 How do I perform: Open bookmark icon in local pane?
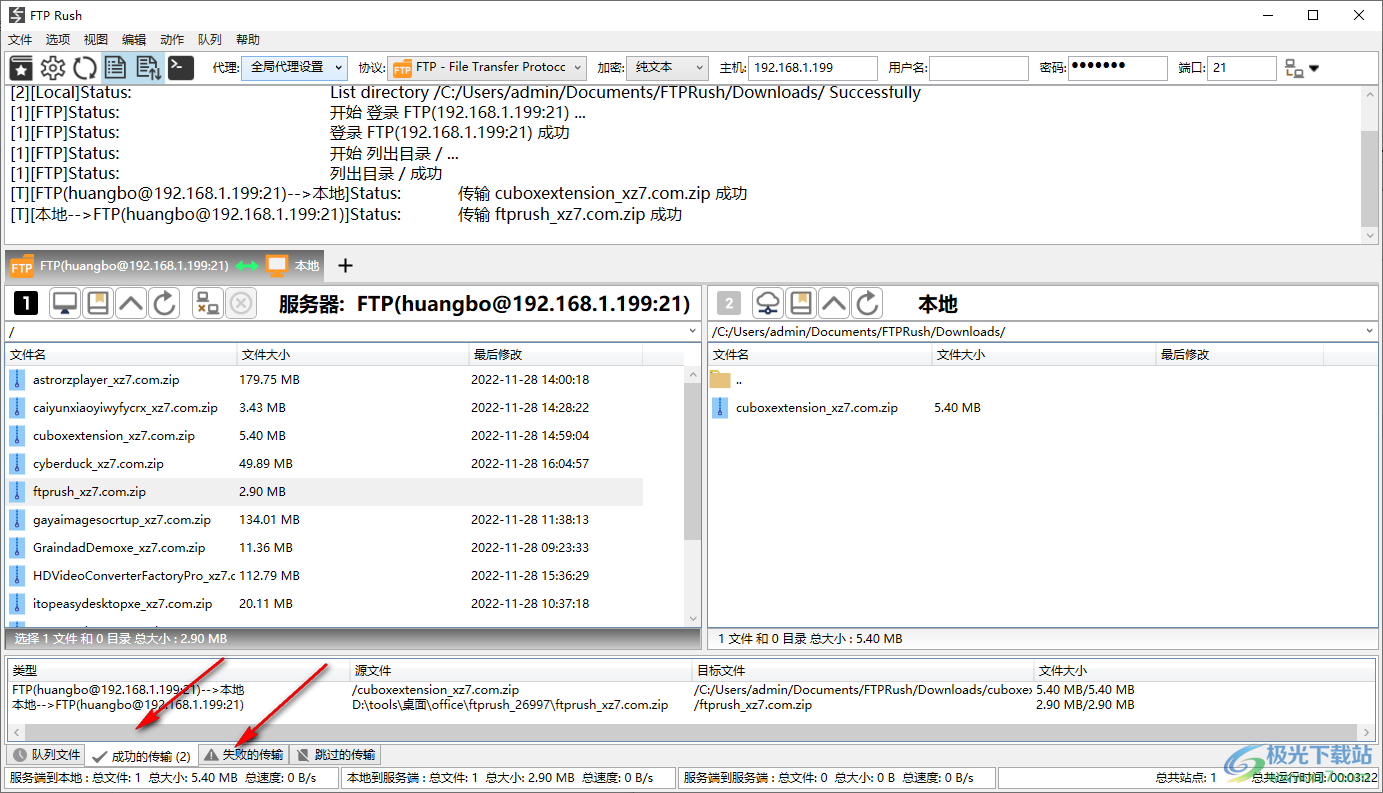801,304
